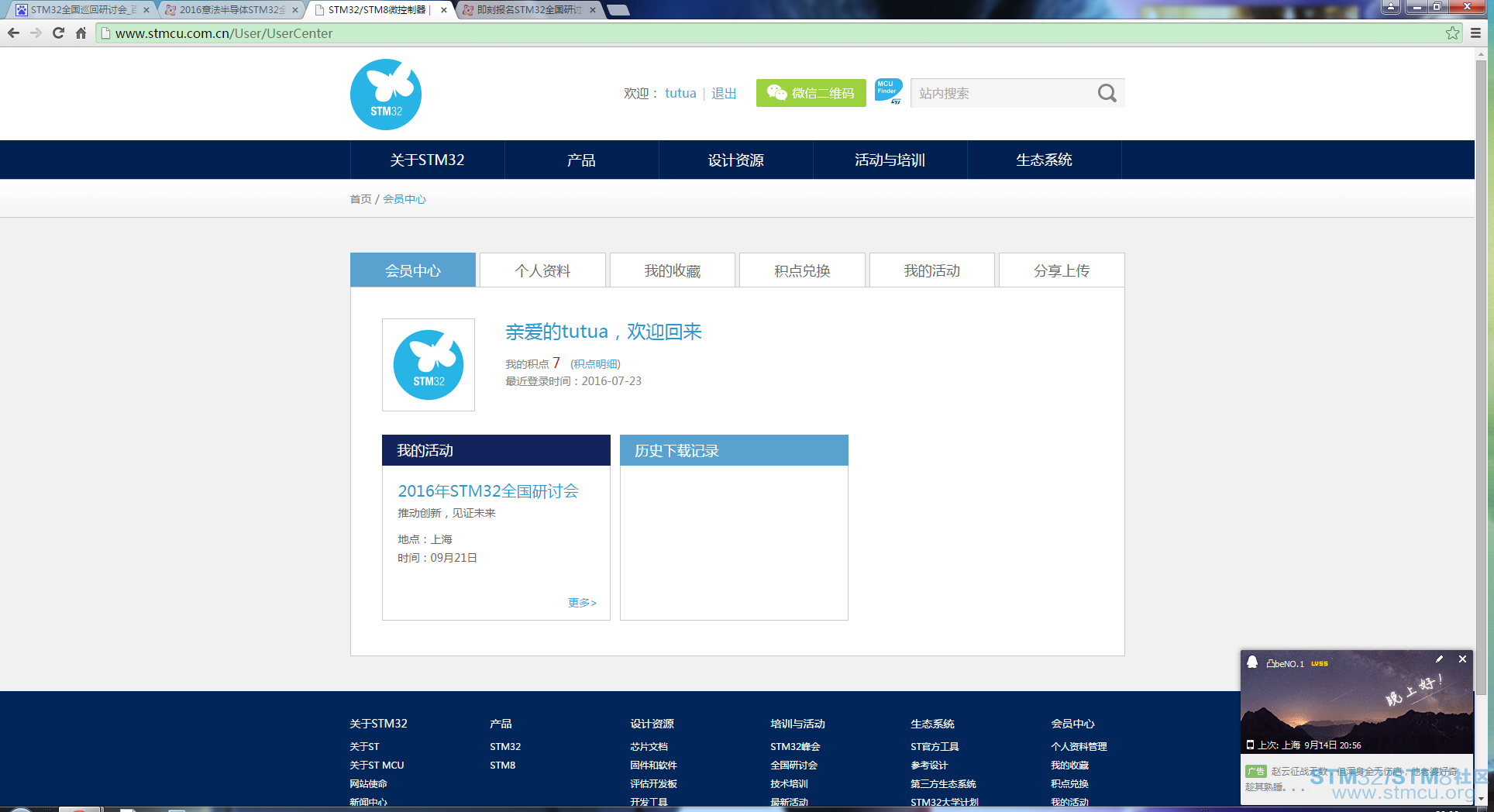1494x812 pixels.
Task: Click the 首页 breadcrumb link
Action: click(x=360, y=199)
